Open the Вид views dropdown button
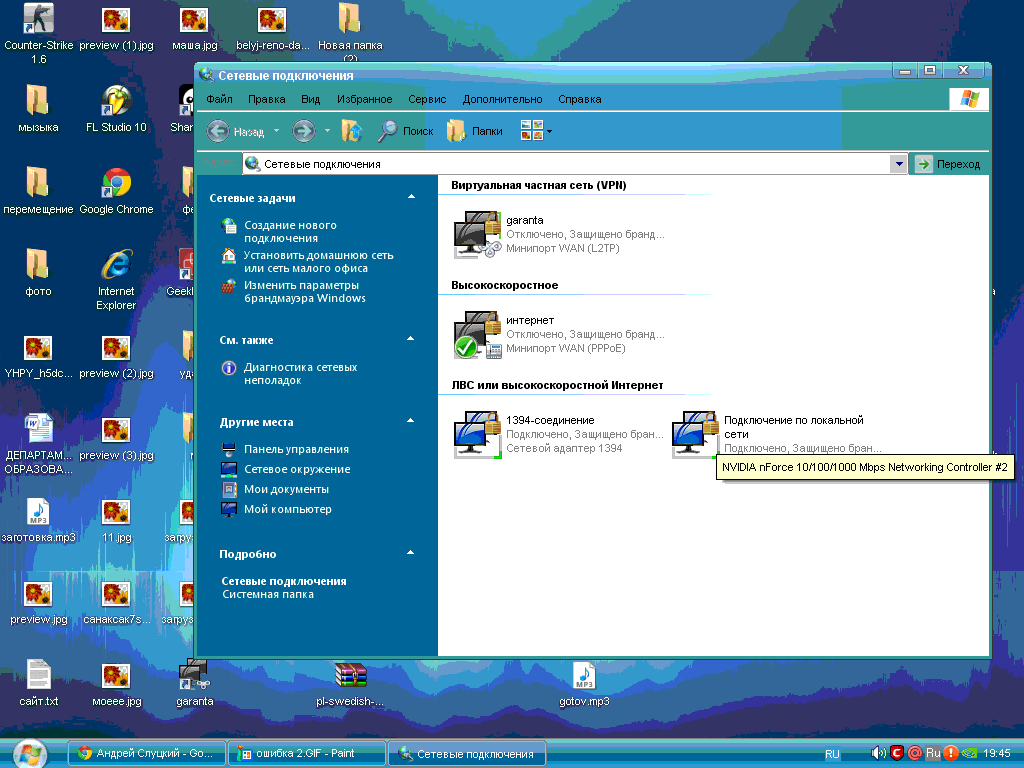The height and width of the screenshot is (768, 1024). [x=536, y=131]
